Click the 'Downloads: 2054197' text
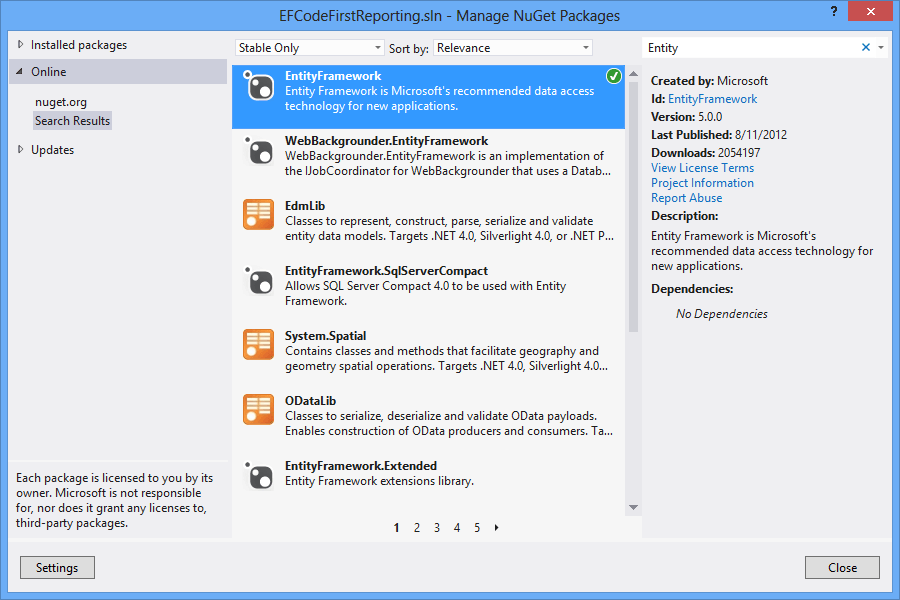The image size is (900, 600). [705, 153]
